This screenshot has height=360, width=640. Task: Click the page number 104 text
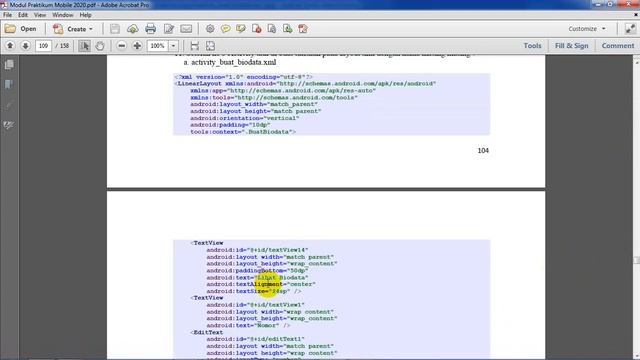point(483,151)
